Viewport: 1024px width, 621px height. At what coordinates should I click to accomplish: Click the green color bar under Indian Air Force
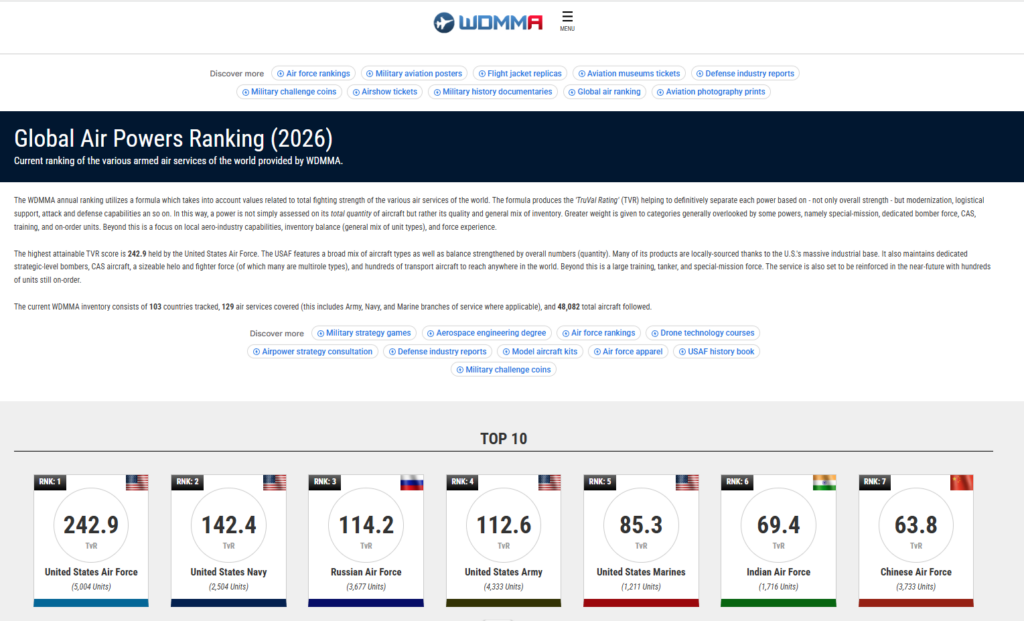pos(779,603)
